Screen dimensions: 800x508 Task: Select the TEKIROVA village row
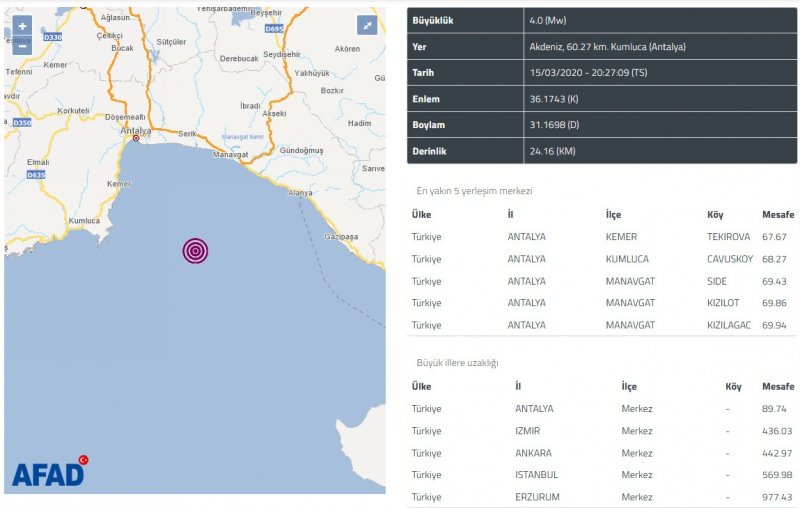pyautogui.click(x=602, y=237)
